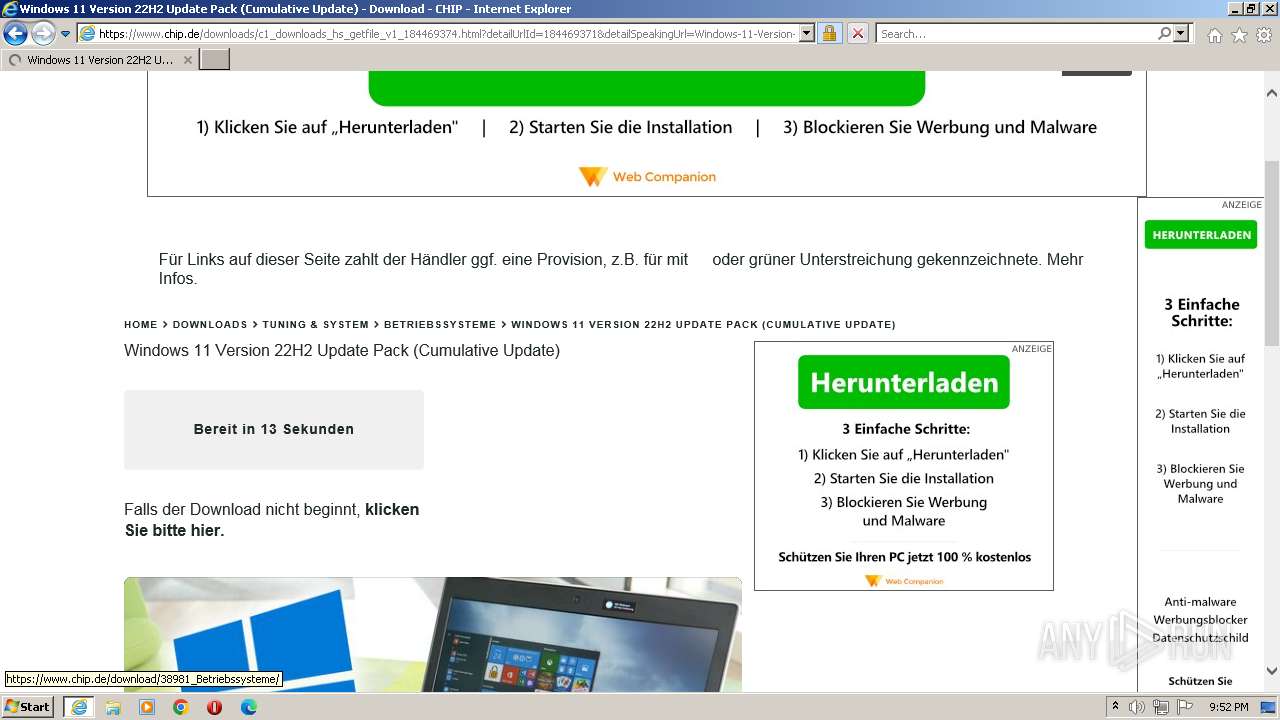Click the Web Companion logo in middle ad

[904, 581]
